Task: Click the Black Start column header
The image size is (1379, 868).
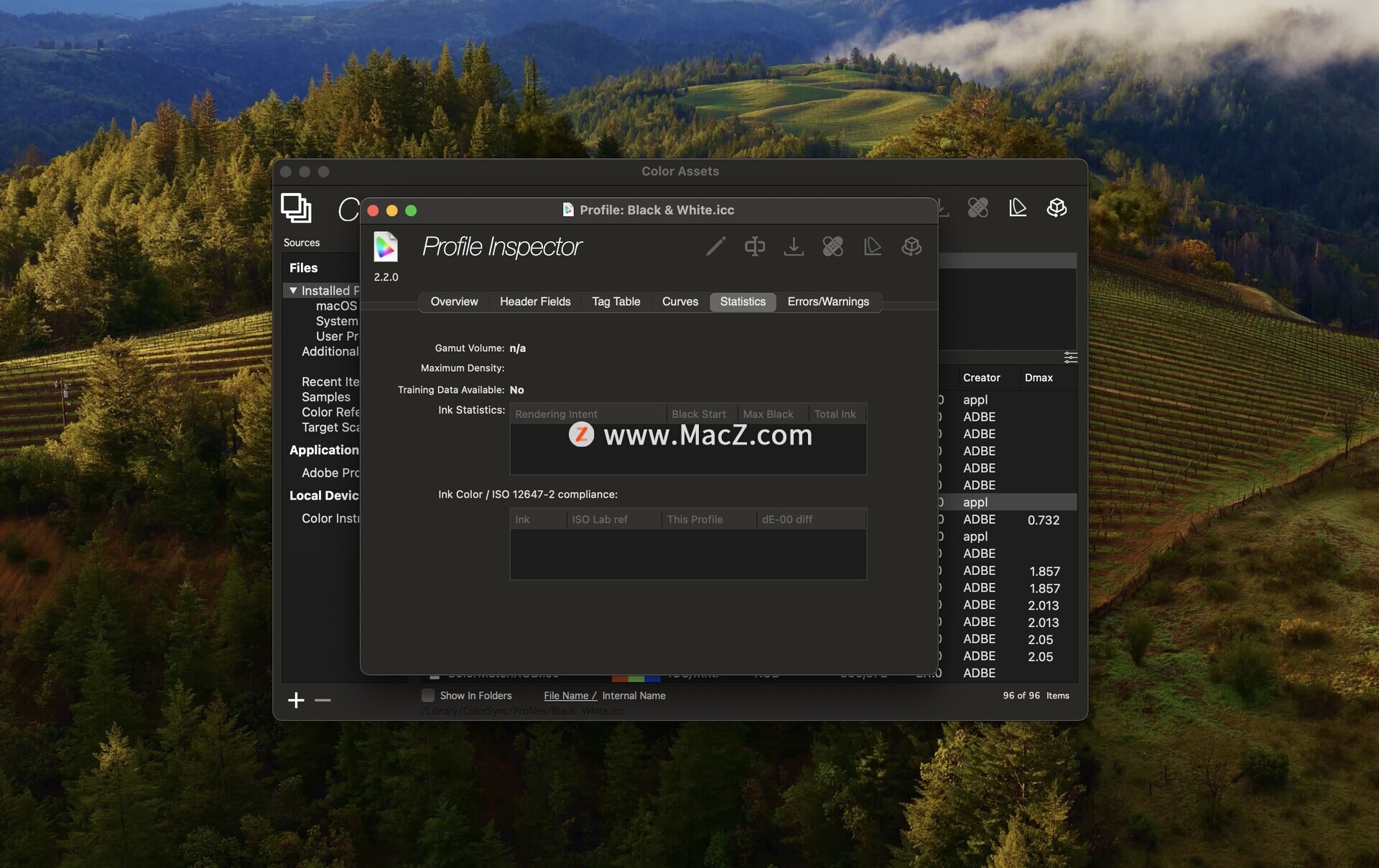Action: pyautogui.click(x=702, y=414)
